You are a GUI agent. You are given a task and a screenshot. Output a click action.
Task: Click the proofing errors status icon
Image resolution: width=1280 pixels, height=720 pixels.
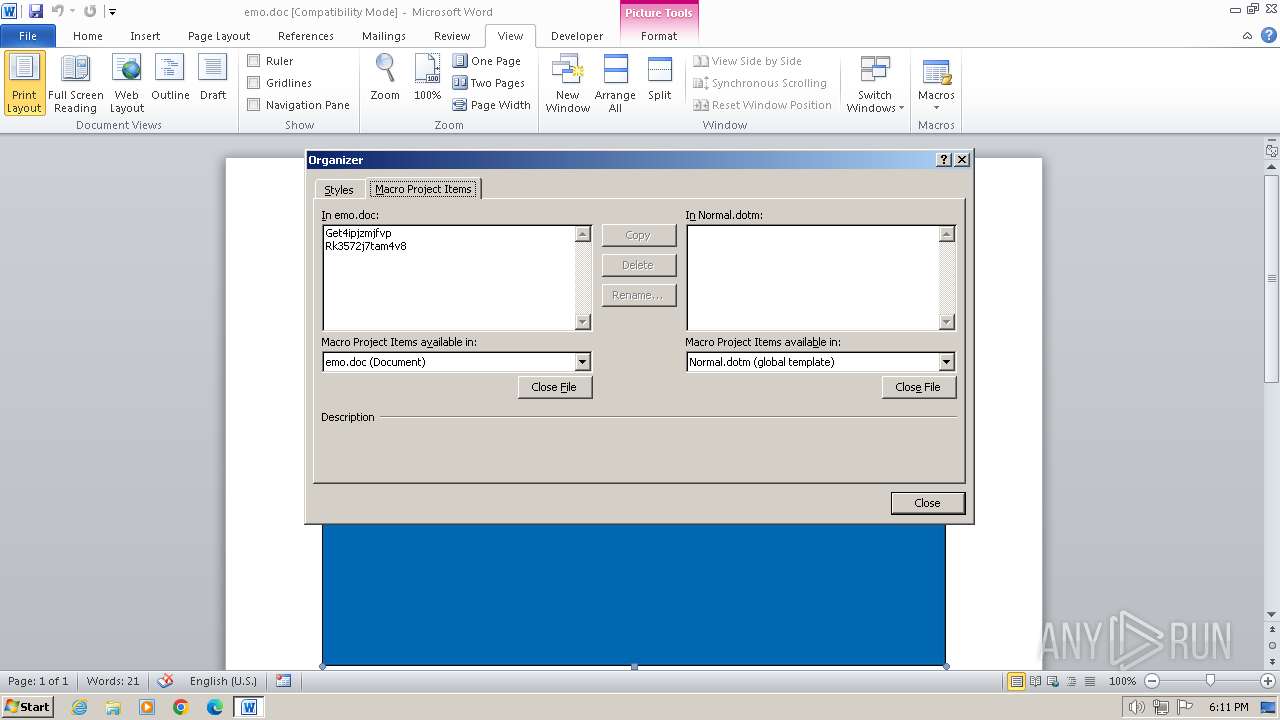166,681
